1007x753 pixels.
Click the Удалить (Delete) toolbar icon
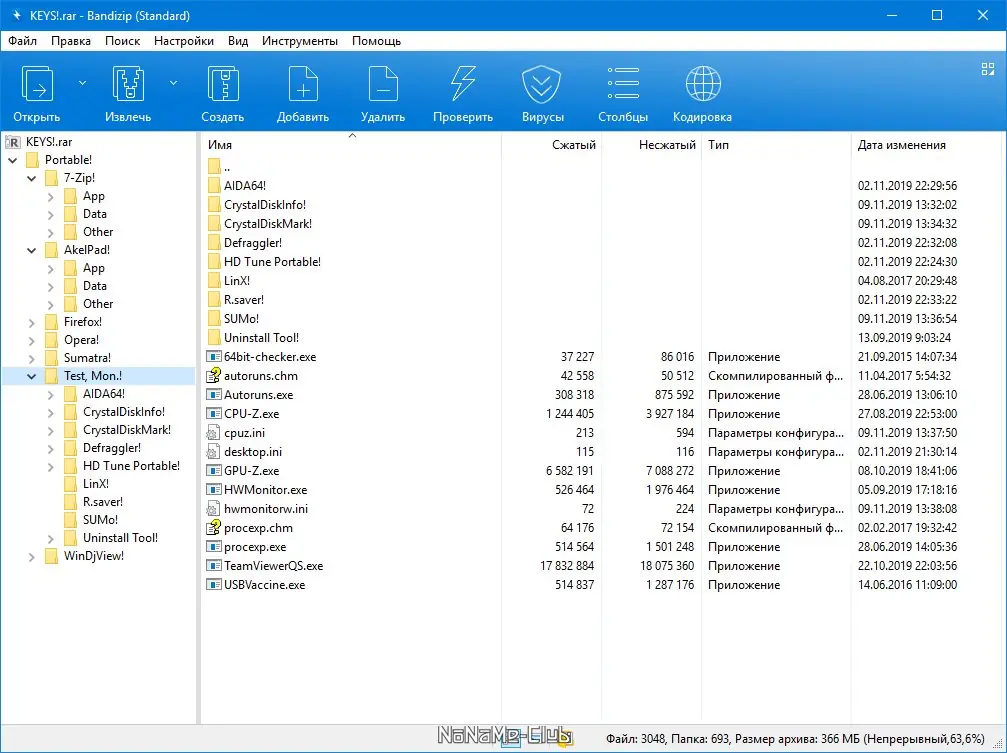[x=383, y=84]
